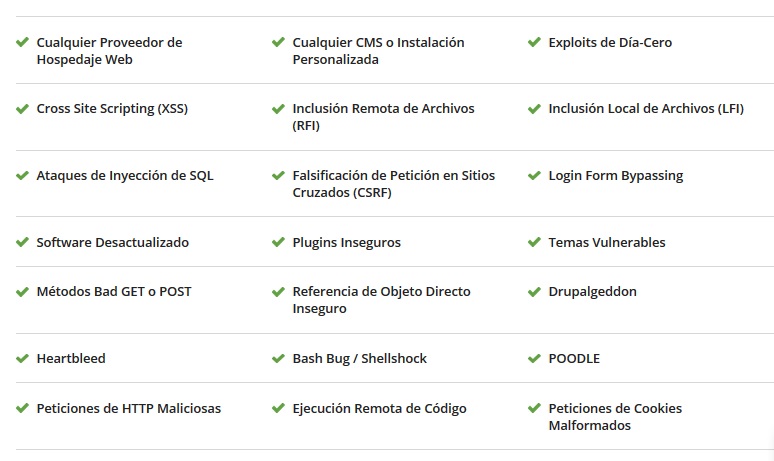Screen dimensions: 774x461
Task: Click the check icon next to Login Form Bypassing
Action: (534, 176)
